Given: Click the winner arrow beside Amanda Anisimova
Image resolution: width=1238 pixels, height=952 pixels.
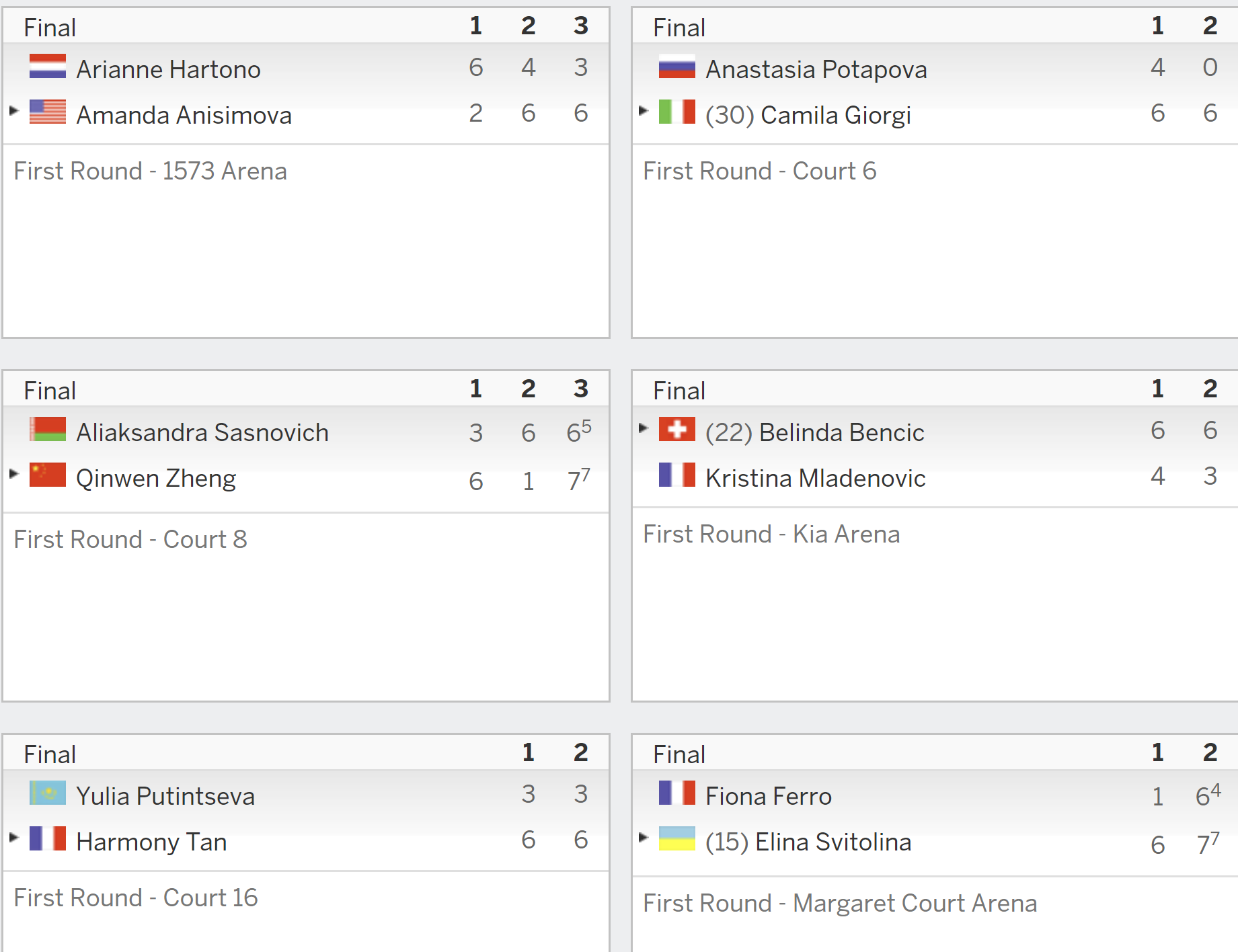Looking at the screenshot, I should 14,110.
